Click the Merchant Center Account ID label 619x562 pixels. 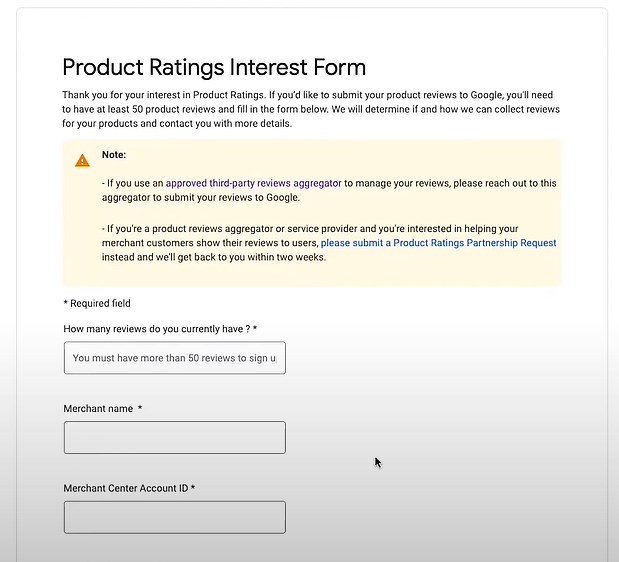(129, 488)
